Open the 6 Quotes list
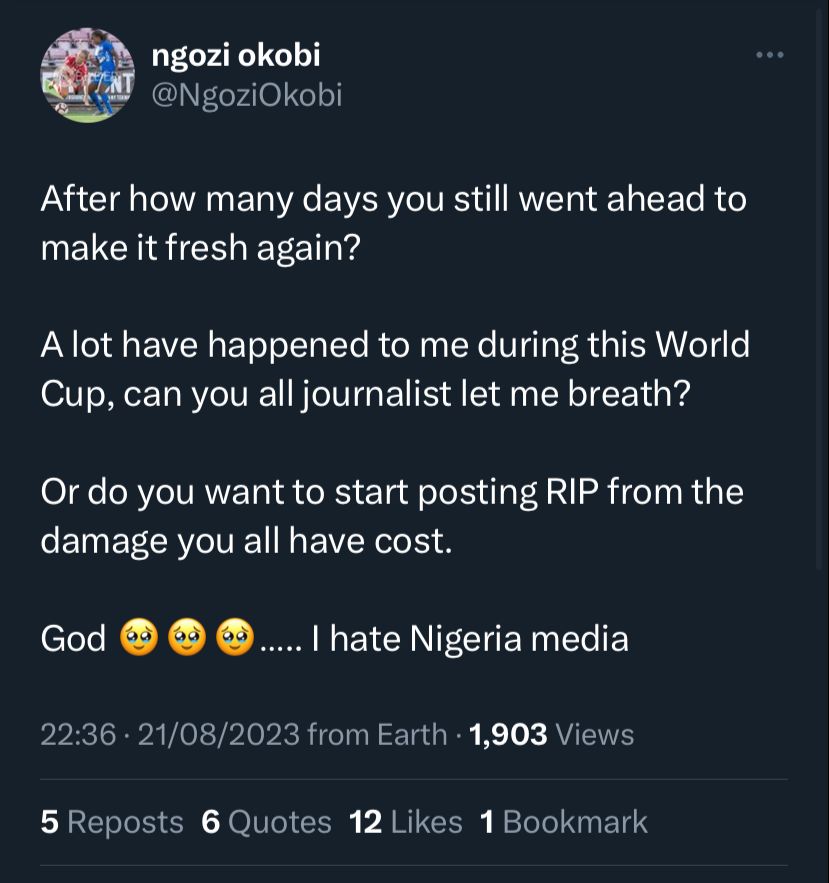The image size is (829, 883). pyautogui.click(x=266, y=822)
